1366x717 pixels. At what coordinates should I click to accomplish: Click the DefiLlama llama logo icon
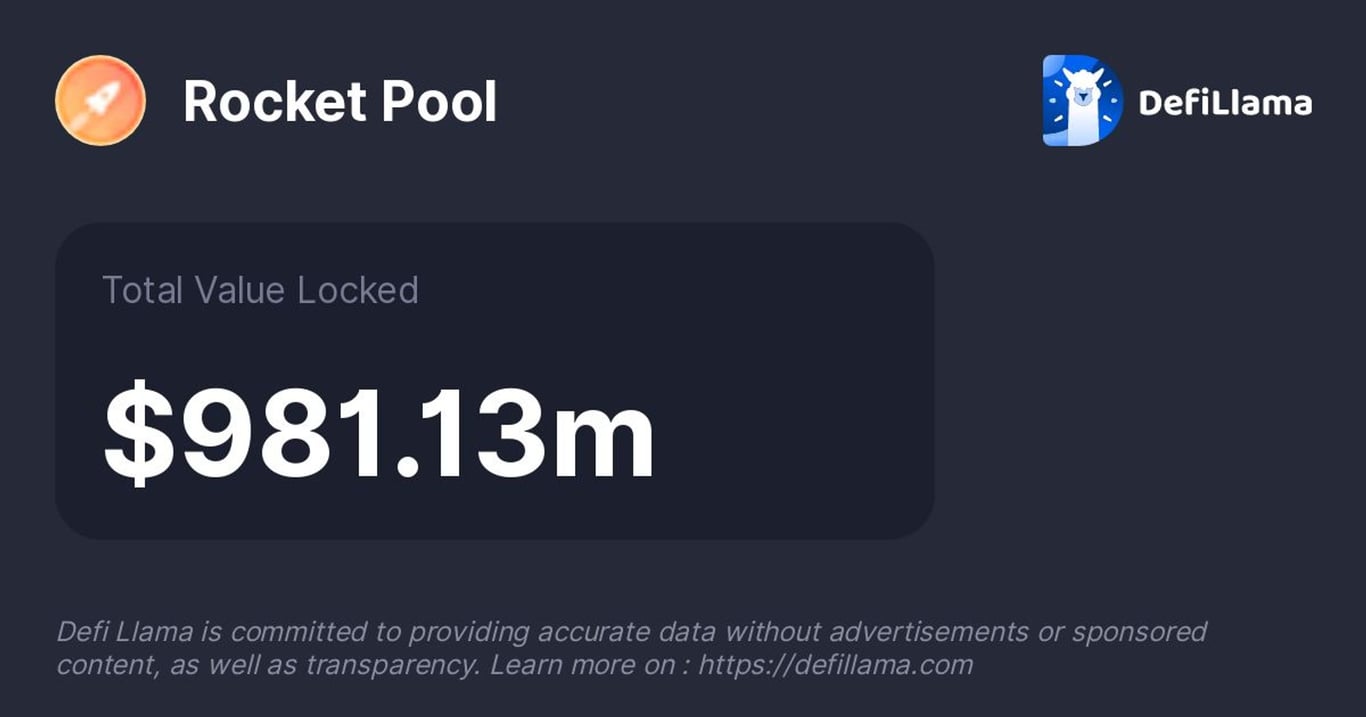point(1083,101)
